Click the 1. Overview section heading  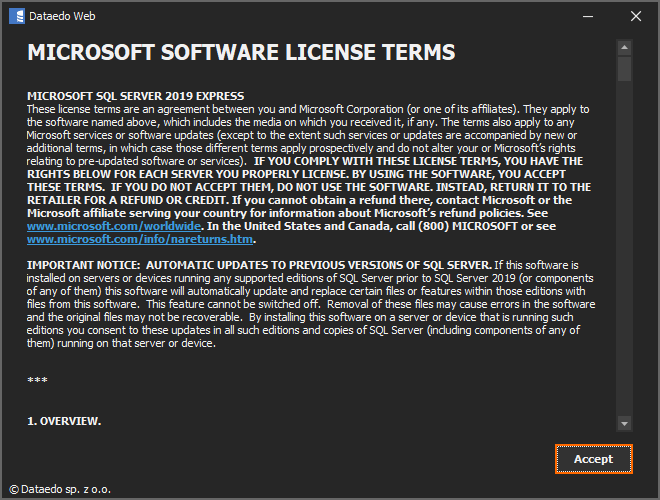64,421
